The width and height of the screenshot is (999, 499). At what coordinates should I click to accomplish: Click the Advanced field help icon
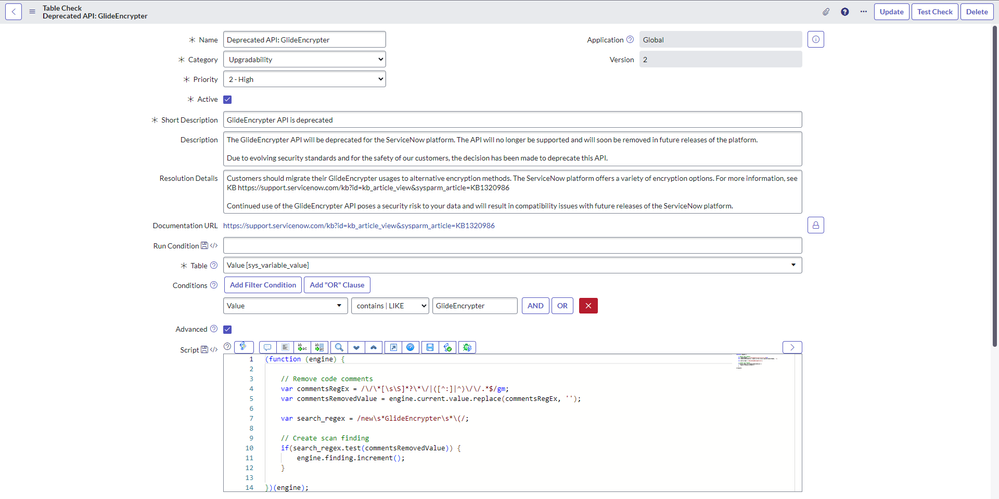coord(213,329)
